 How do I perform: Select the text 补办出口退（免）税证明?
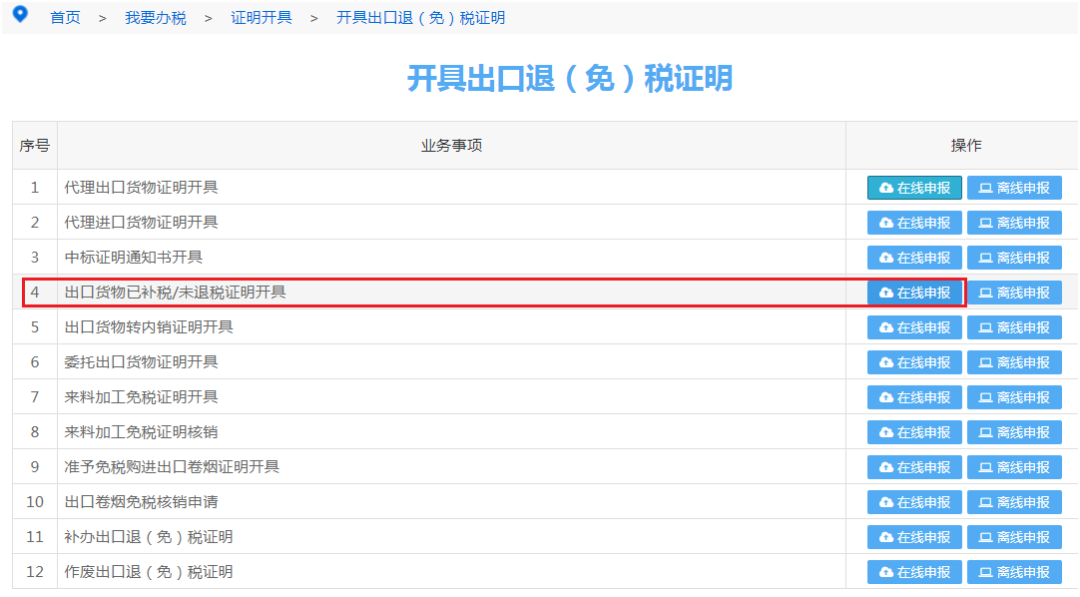[x=149, y=537]
